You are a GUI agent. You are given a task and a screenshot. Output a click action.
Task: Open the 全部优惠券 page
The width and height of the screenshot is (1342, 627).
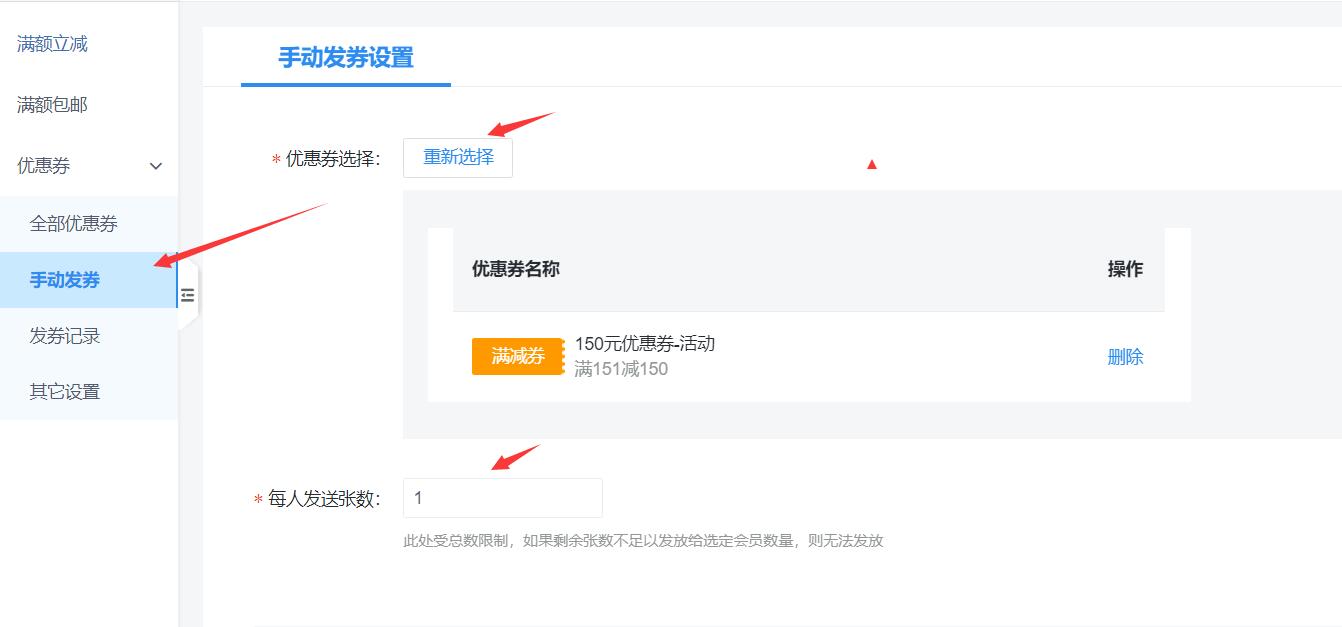(74, 224)
